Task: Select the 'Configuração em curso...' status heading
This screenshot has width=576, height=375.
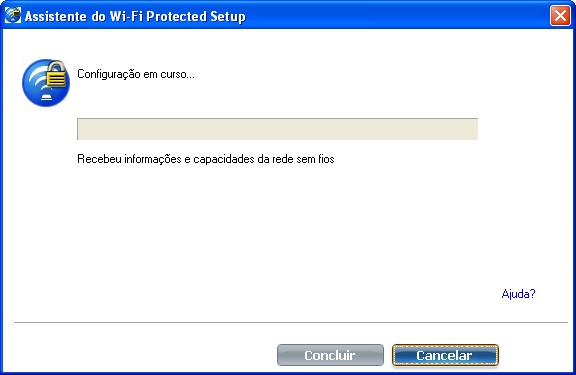Action: [136, 74]
